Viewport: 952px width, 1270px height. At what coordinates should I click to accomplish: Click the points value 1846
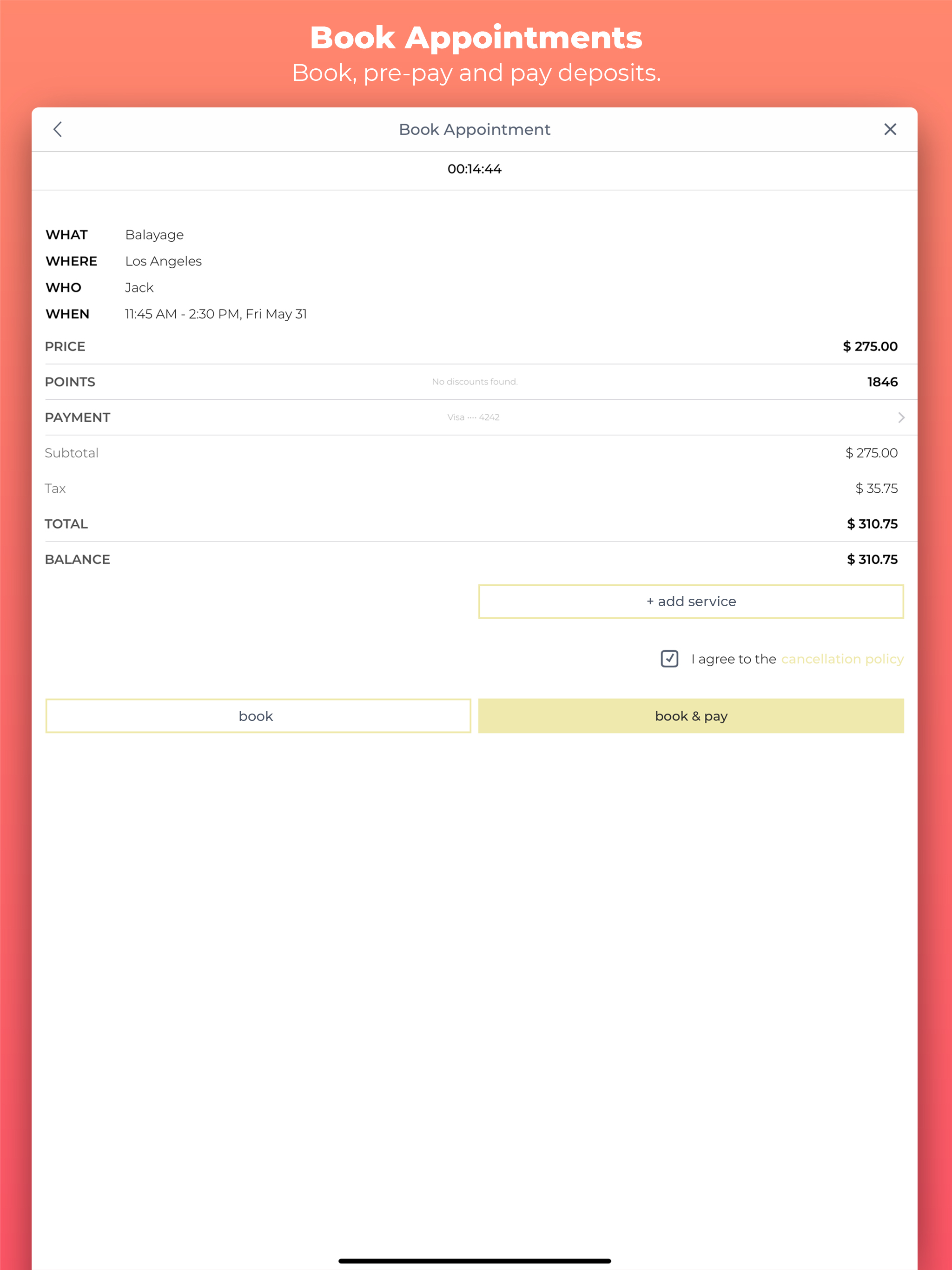tap(883, 382)
